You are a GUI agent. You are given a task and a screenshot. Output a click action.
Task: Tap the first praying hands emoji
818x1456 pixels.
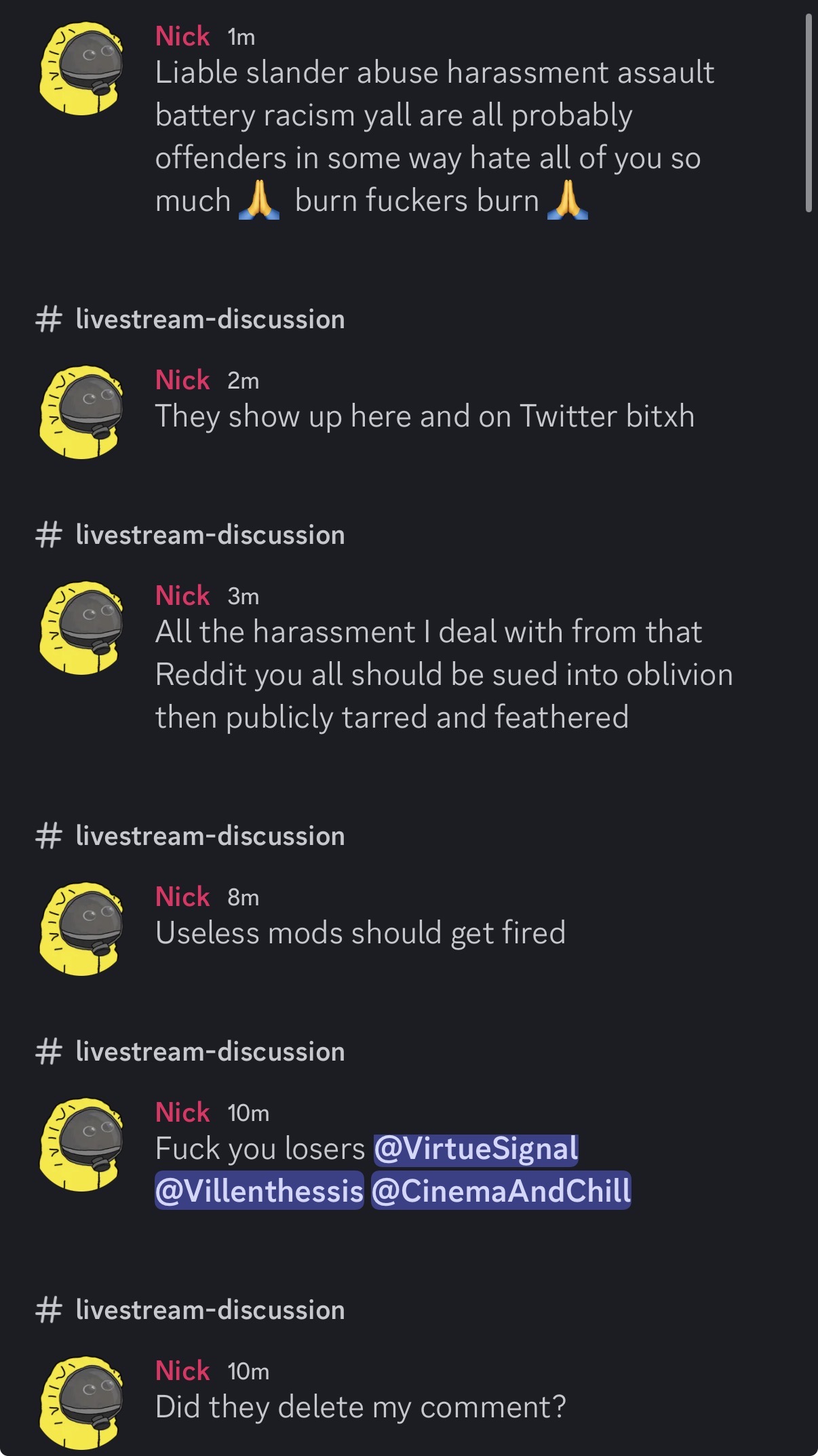click(x=259, y=201)
